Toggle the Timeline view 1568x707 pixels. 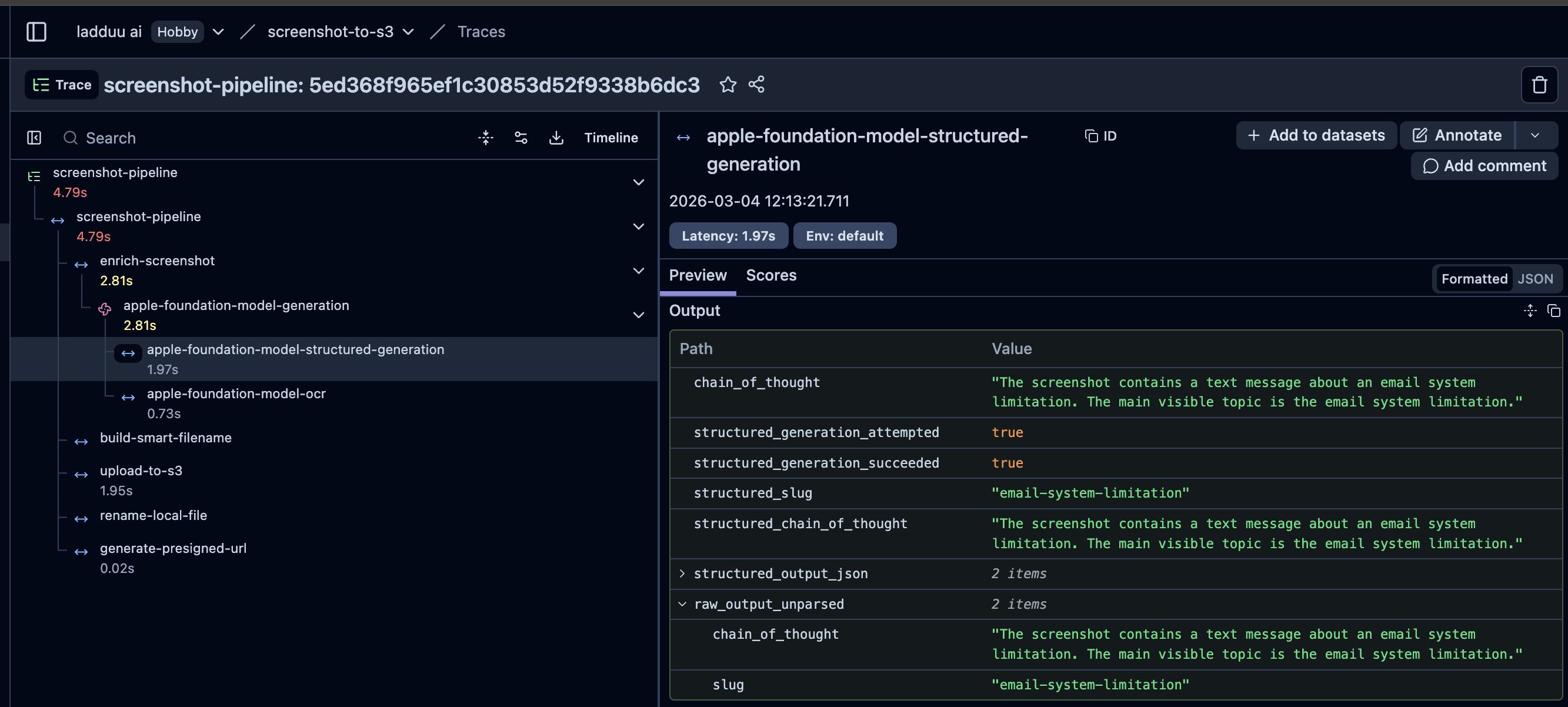610,138
